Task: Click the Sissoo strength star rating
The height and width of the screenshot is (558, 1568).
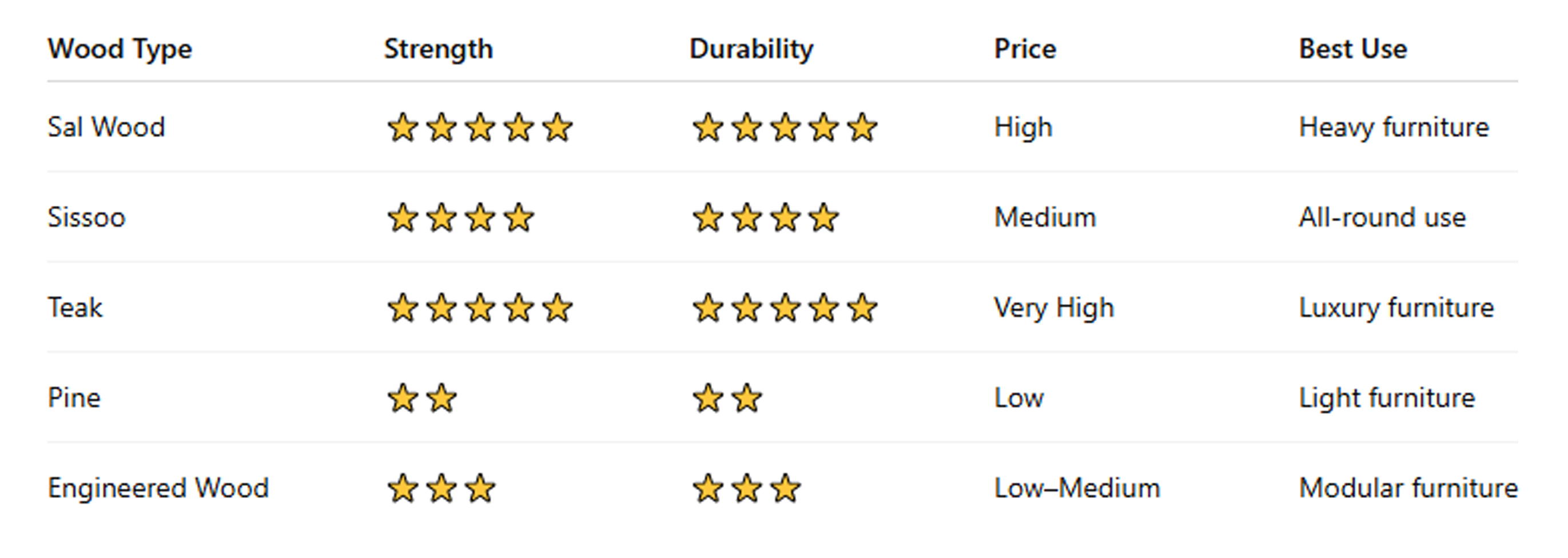Action: point(461,218)
